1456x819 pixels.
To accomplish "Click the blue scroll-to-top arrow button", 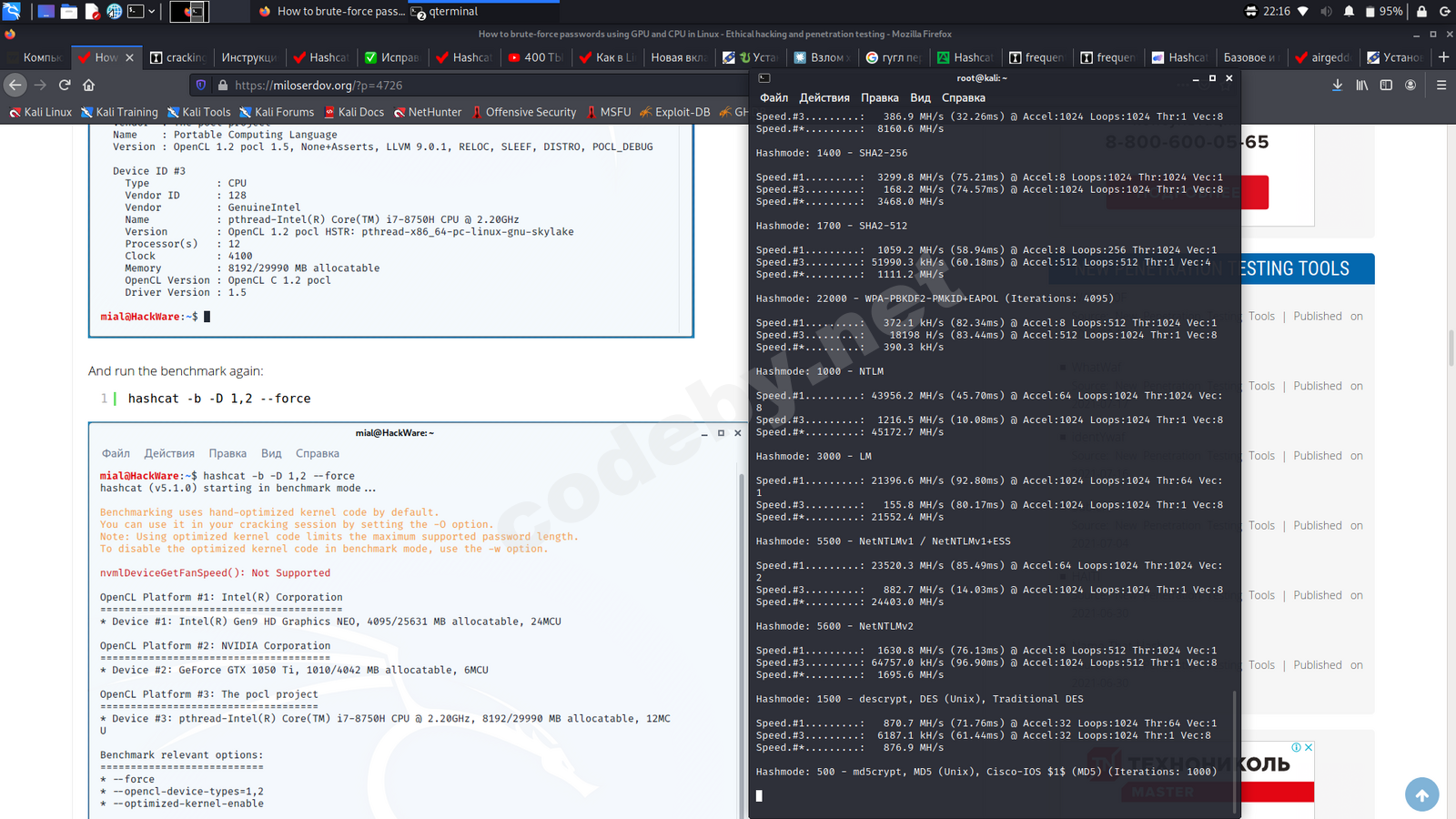I will [1421, 794].
